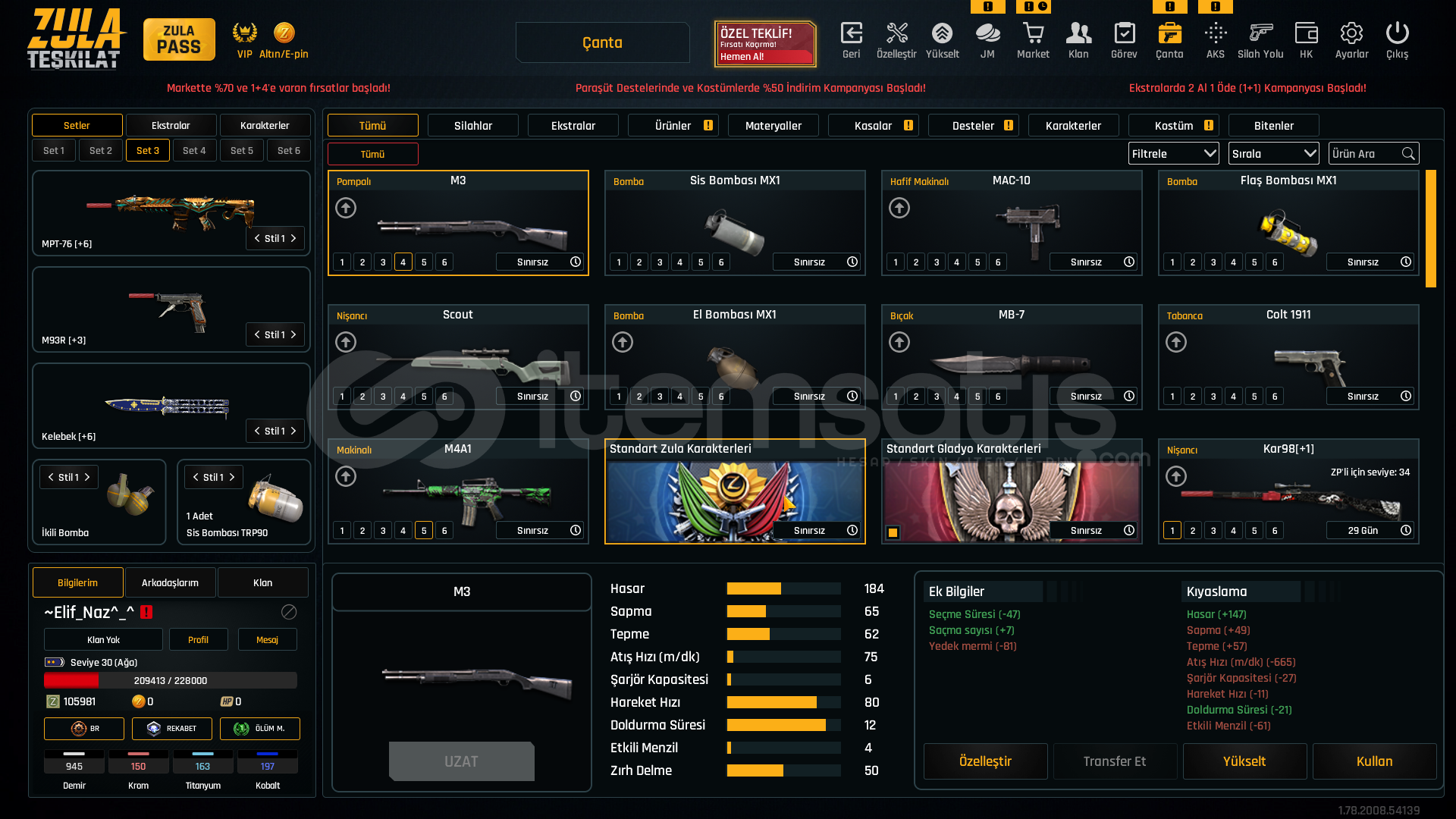Click the Kullan button
This screenshot has height=819, width=1456.
tap(1374, 761)
